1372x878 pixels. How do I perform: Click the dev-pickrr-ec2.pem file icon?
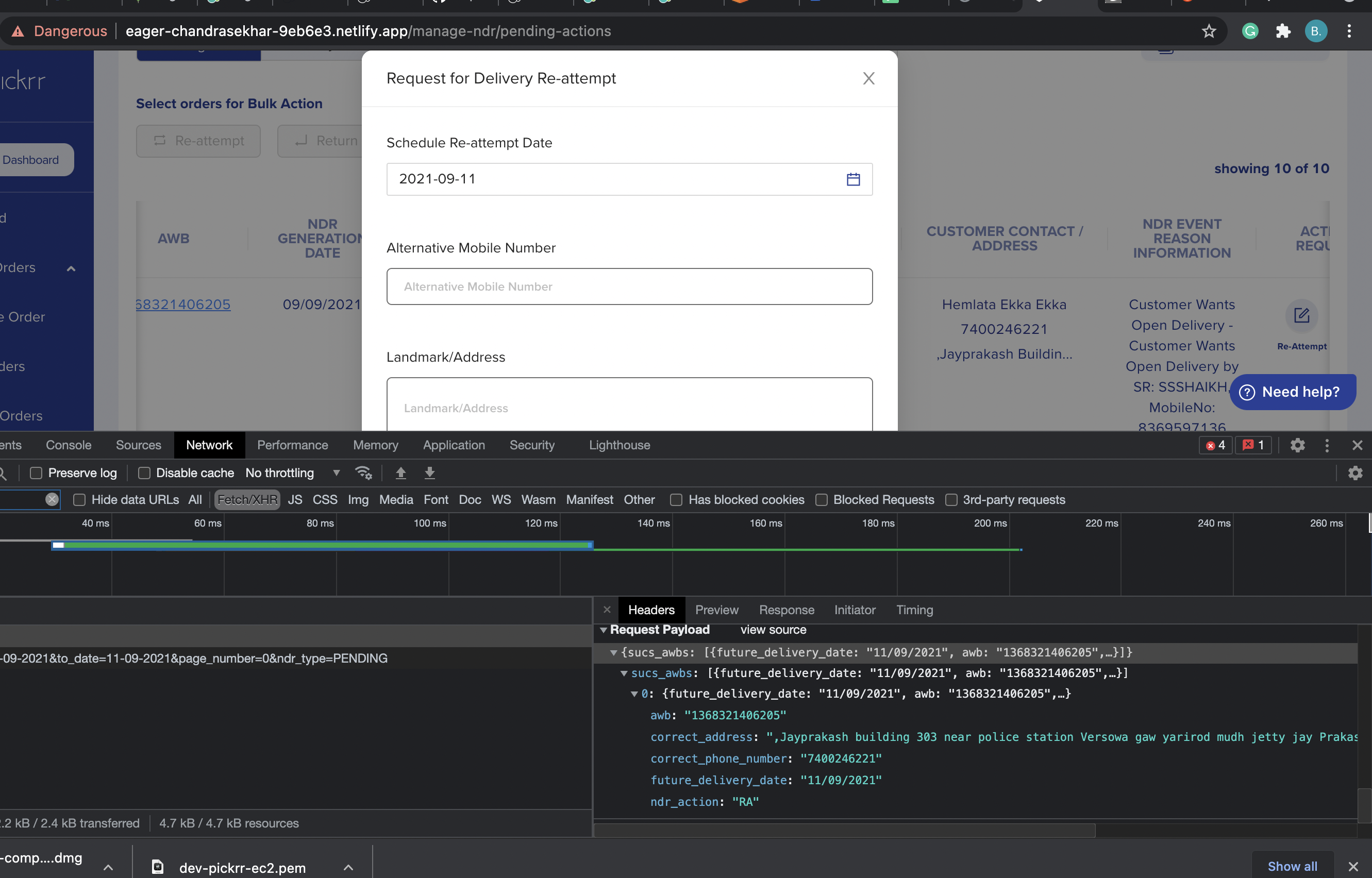pyautogui.click(x=157, y=867)
